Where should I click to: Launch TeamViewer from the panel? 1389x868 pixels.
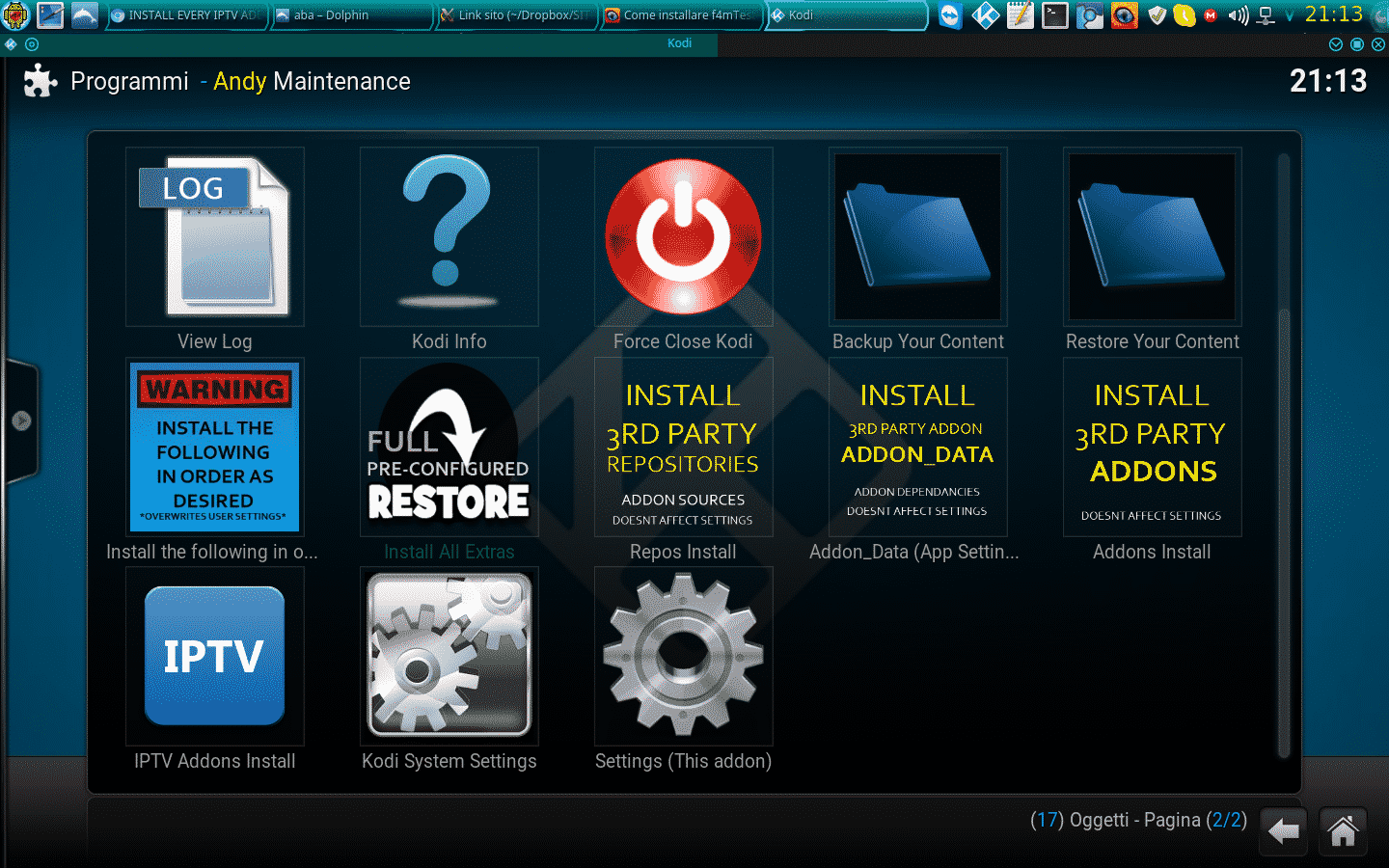pos(950,15)
